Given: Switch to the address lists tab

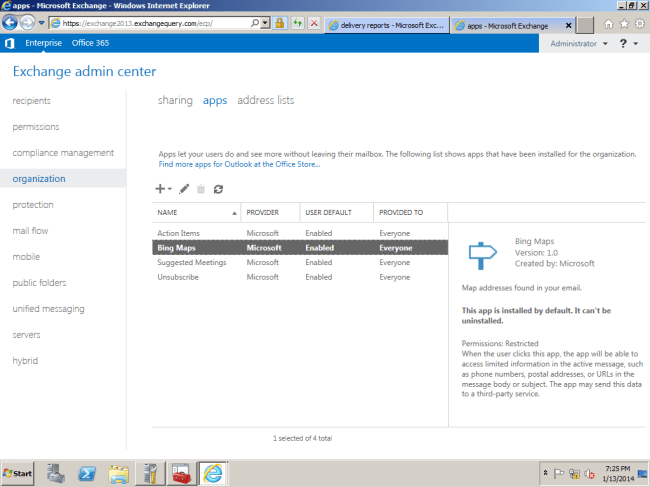Looking at the screenshot, I should (265, 100).
